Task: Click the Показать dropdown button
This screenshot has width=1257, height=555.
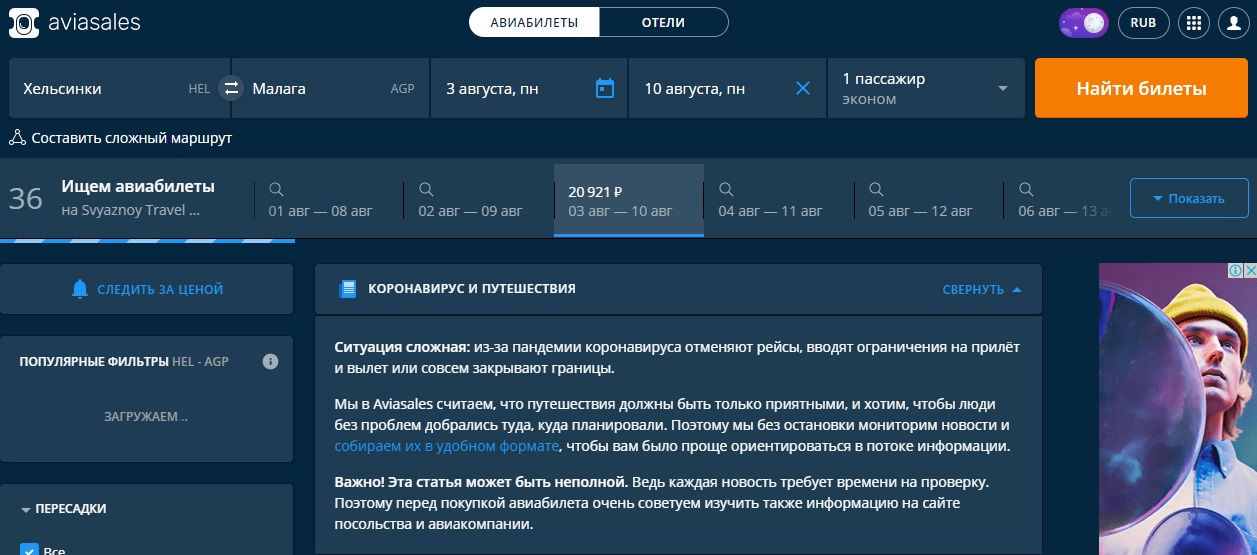Action: (1189, 198)
